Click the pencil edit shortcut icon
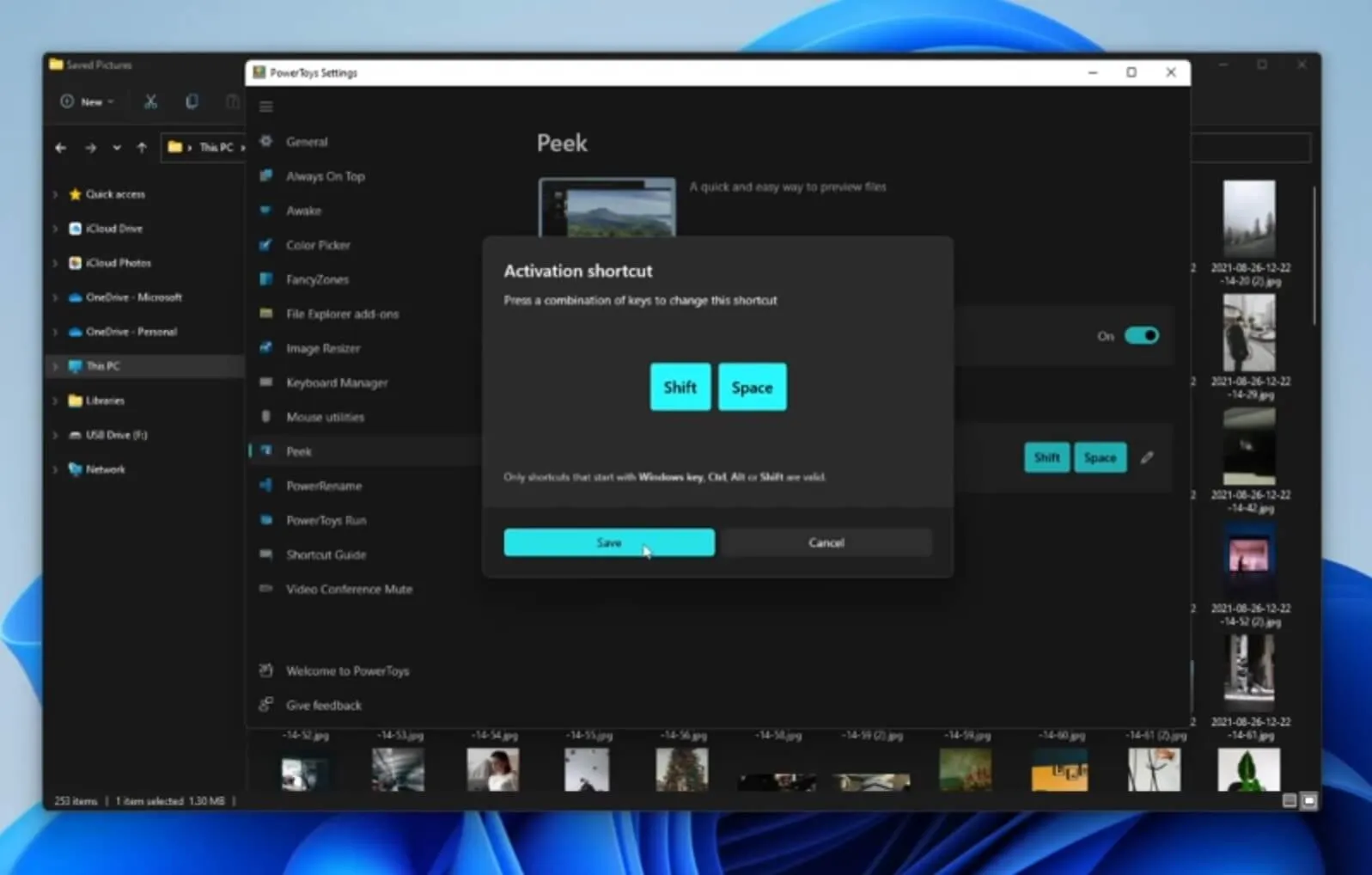Image resolution: width=1372 pixels, height=875 pixels. pos(1147,457)
